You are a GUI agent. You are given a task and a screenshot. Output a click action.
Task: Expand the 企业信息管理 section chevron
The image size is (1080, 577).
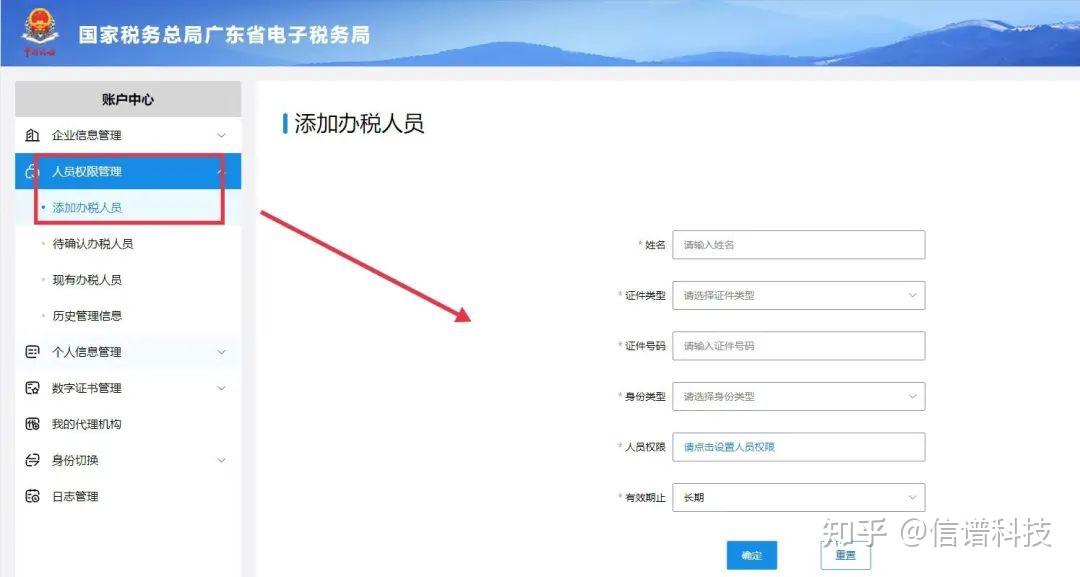click(x=224, y=135)
